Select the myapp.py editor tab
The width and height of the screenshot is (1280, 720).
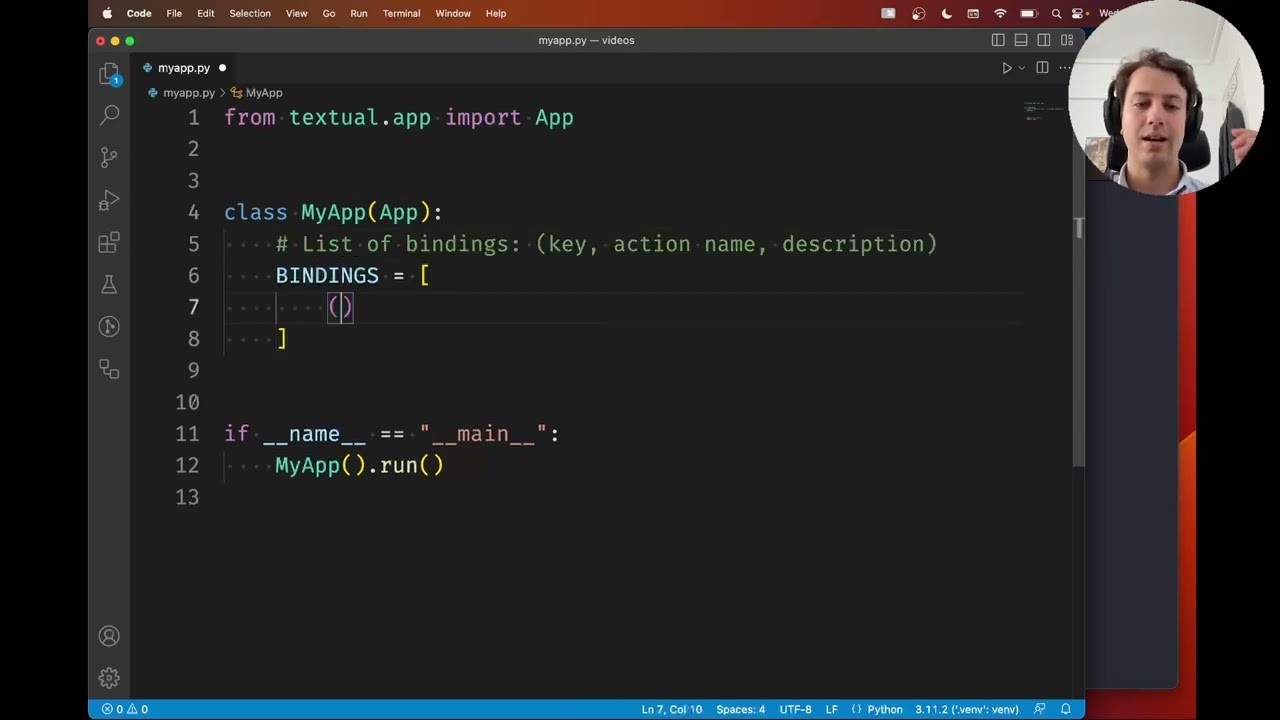[x=184, y=68]
